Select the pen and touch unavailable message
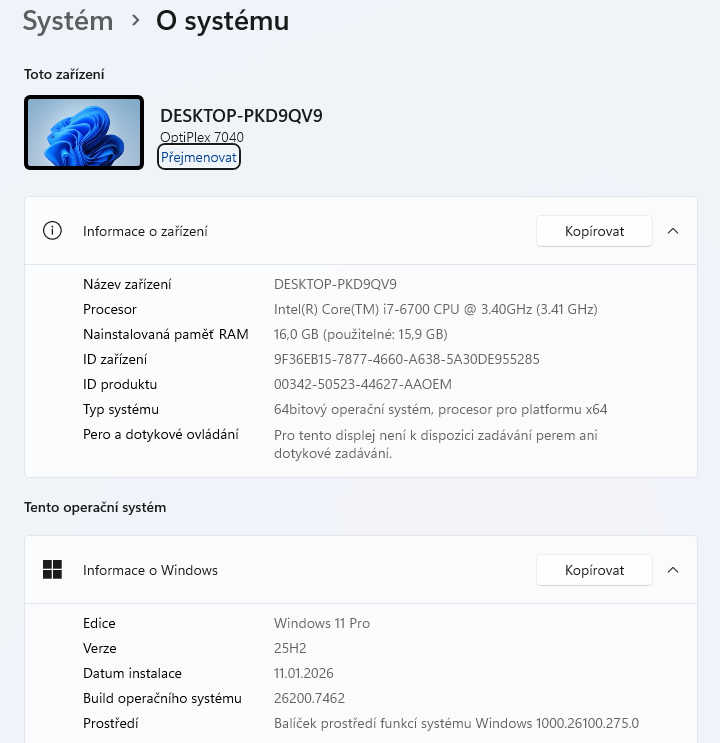720x743 pixels. pos(436,444)
